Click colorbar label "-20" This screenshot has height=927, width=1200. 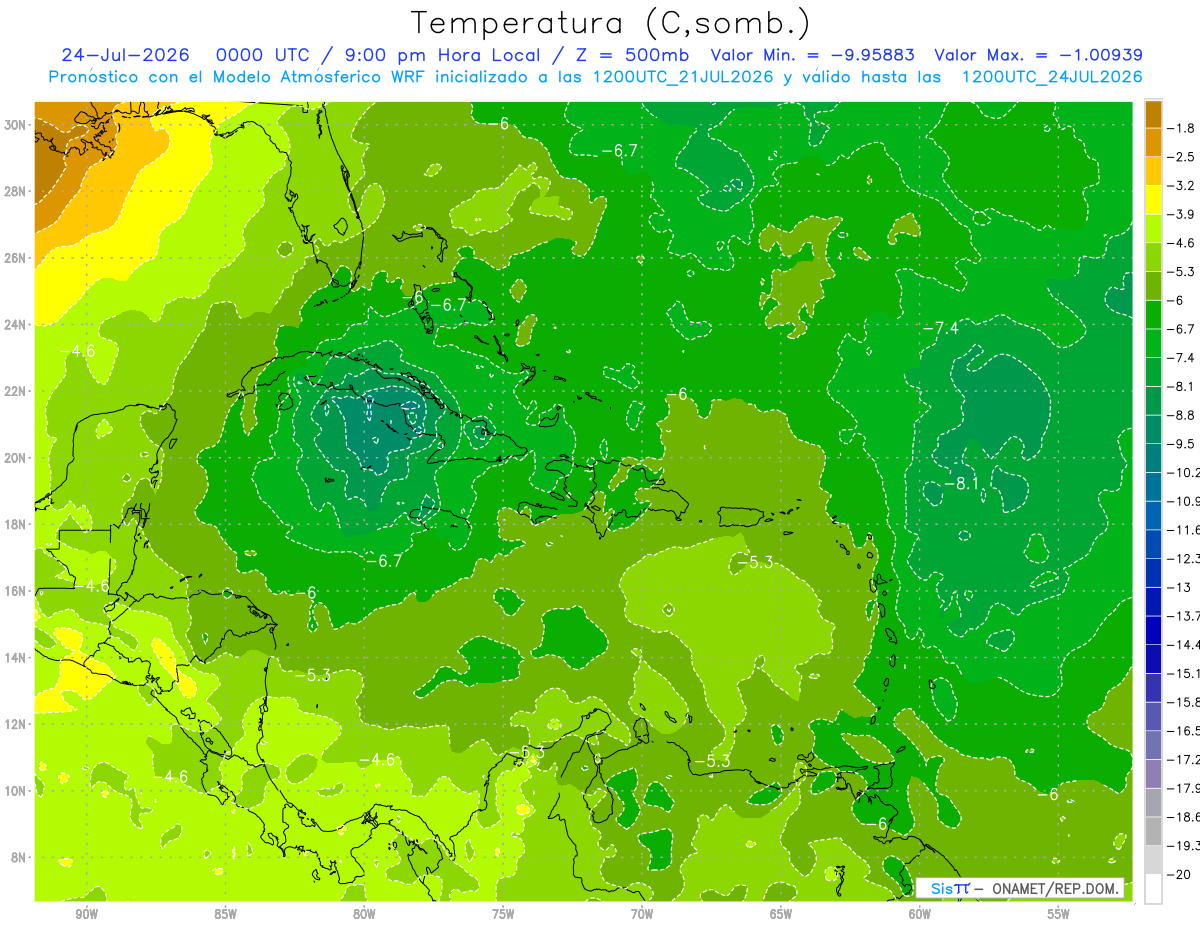click(1181, 874)
